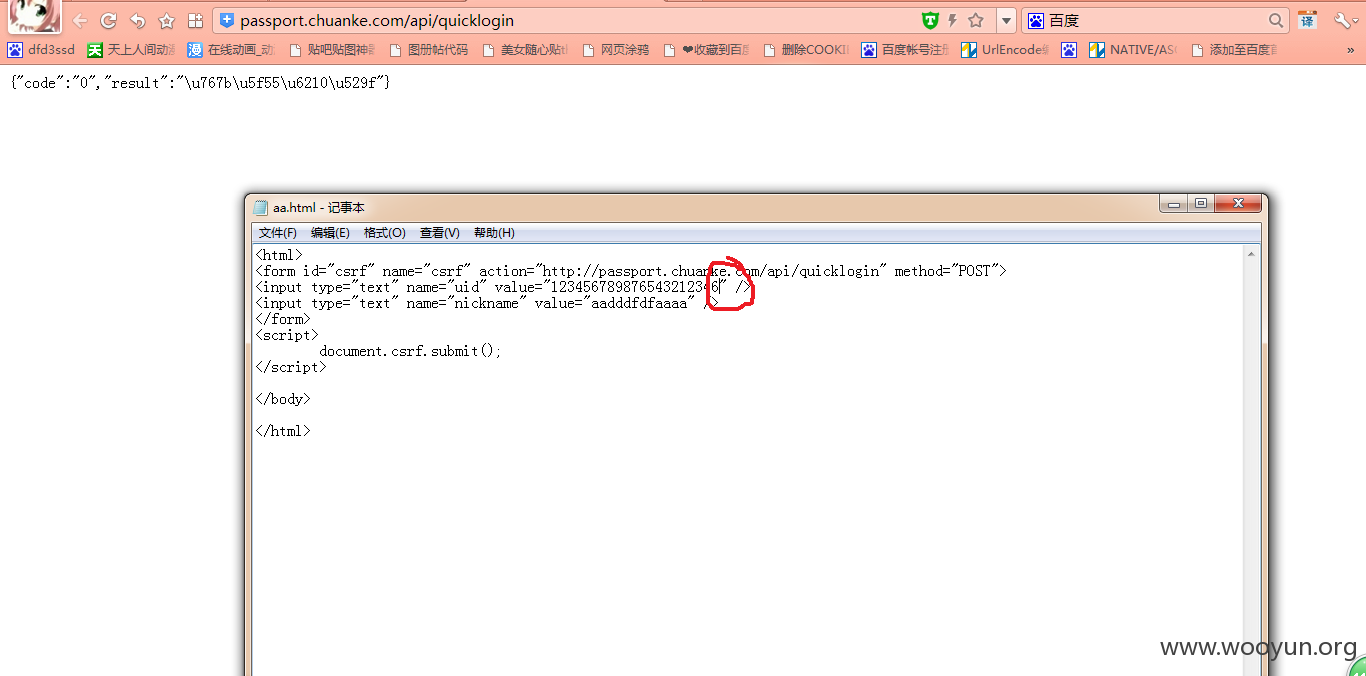Open Notepad 帮助(H) menu
Screen dimensions: 1366x676
(x=494, y=233)
